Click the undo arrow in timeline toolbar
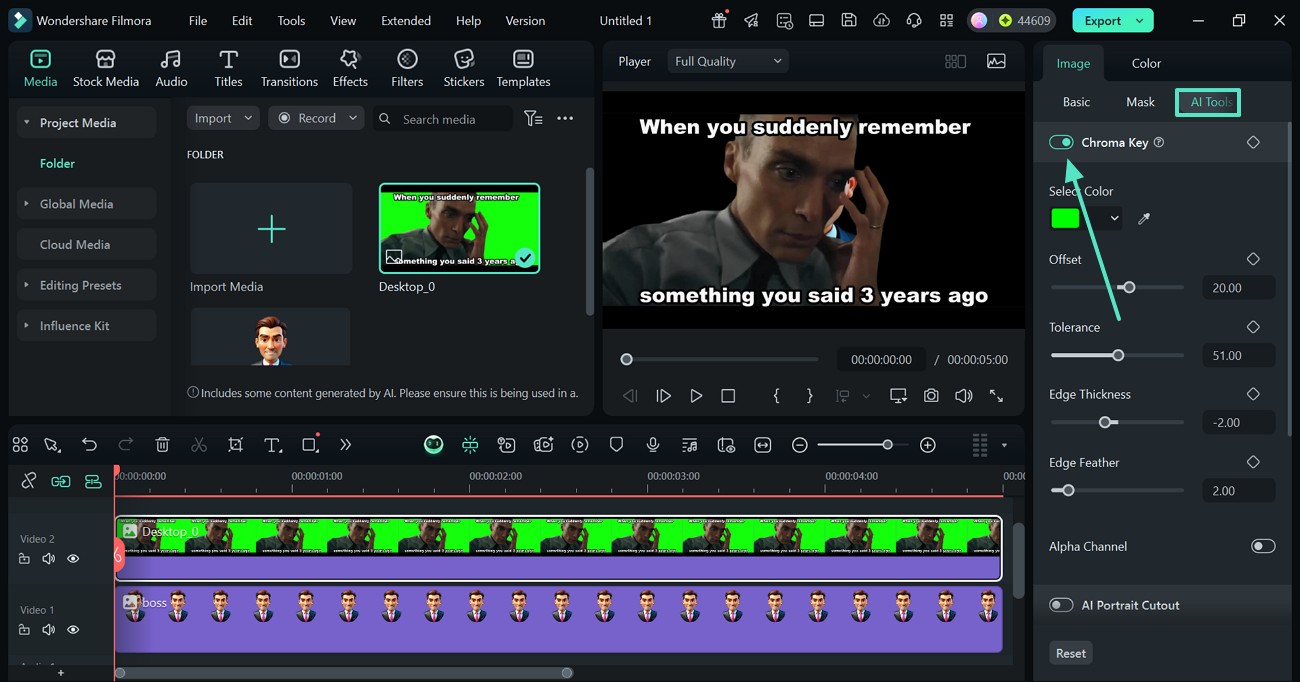Viewport: 1300px width, 682px height. click(x=90, y=445)
